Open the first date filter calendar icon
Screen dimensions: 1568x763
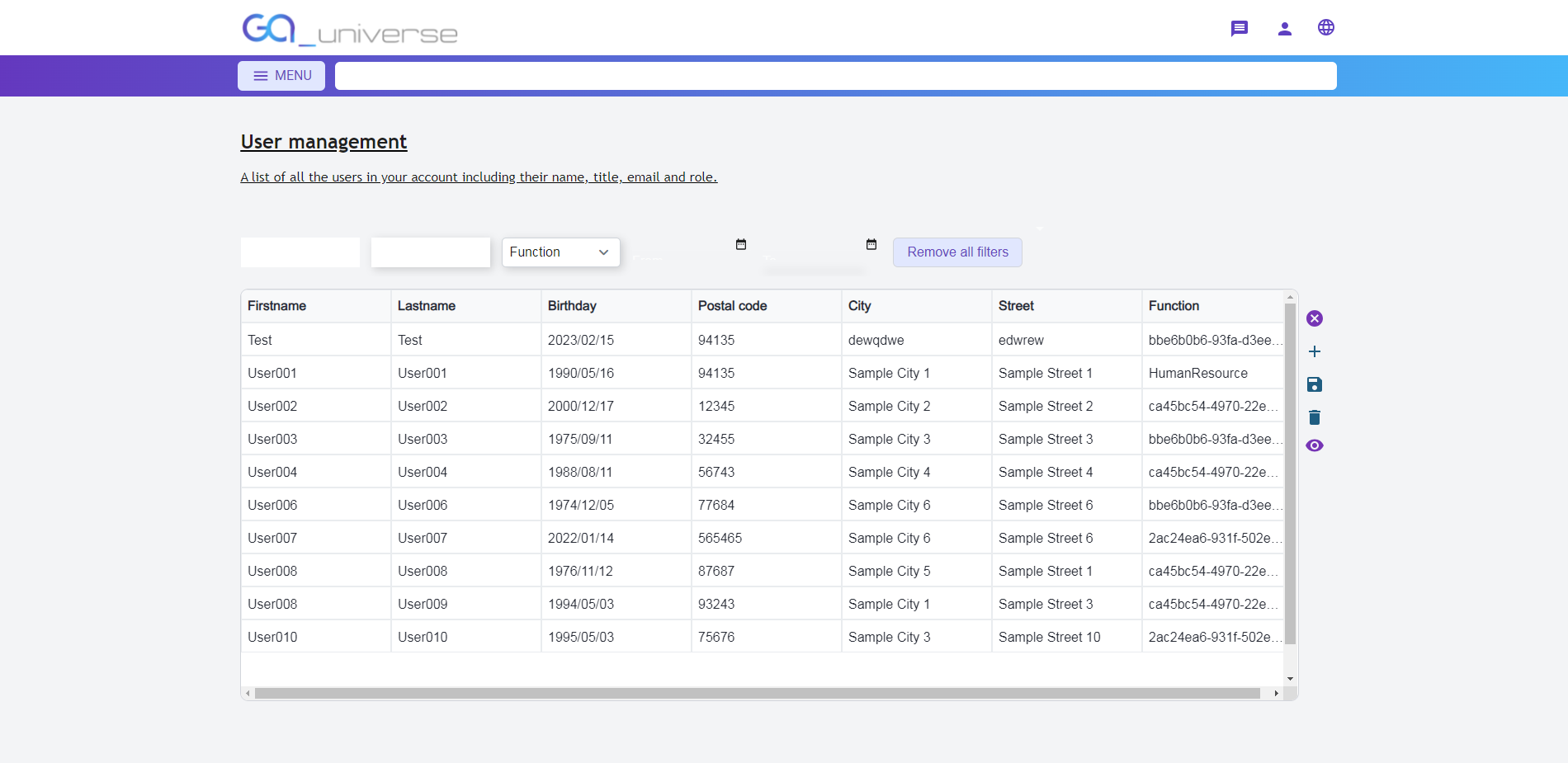741,244
